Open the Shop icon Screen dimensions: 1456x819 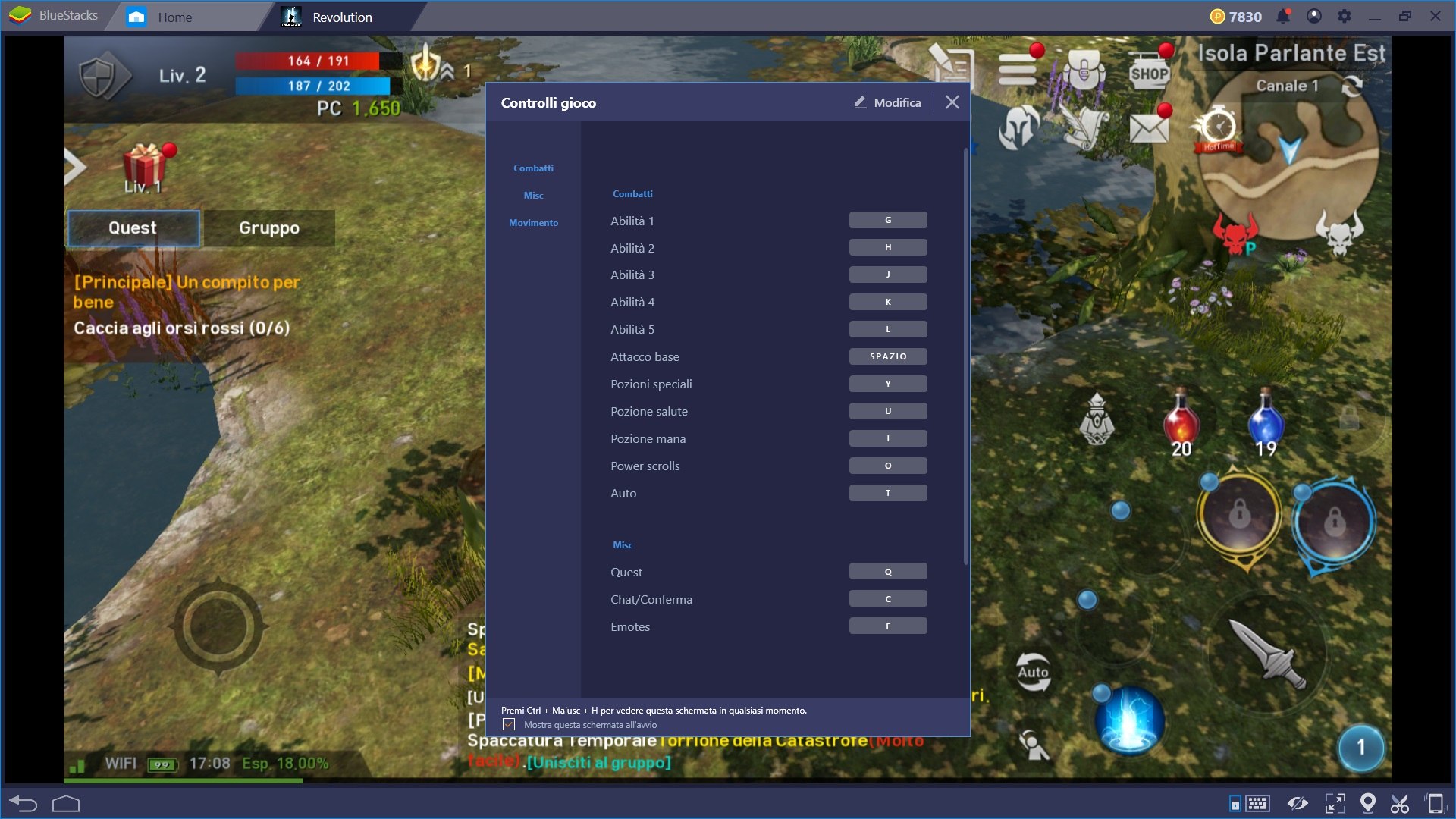1149,70
